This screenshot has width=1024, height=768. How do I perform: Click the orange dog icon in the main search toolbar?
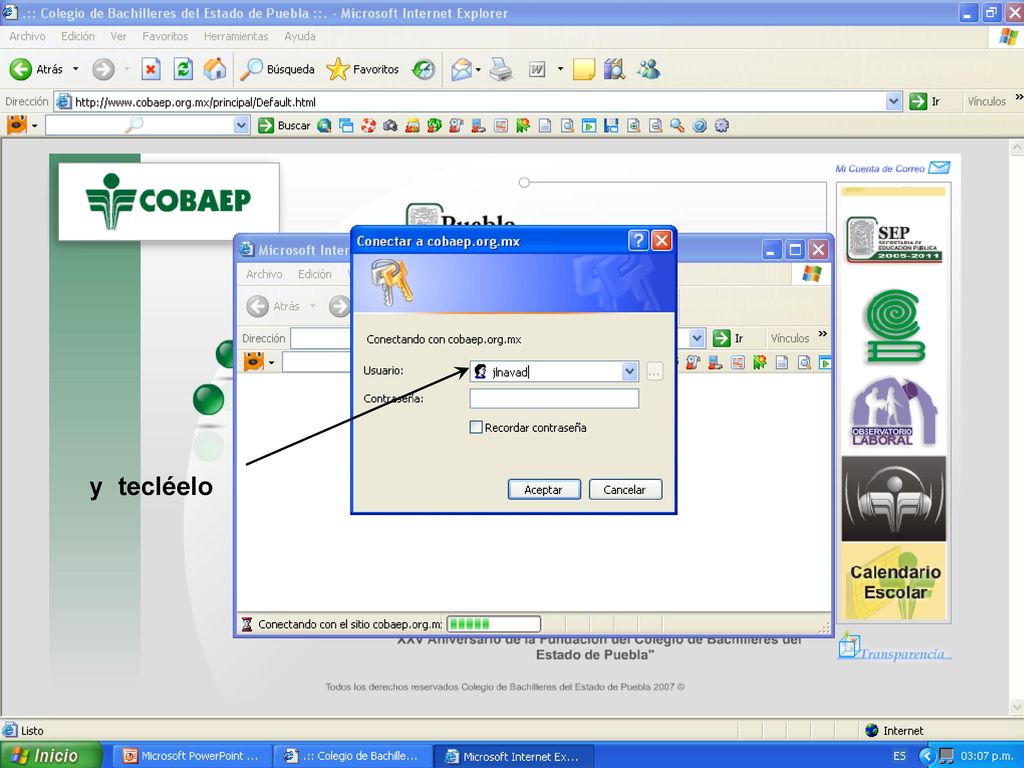coord(17,125)
